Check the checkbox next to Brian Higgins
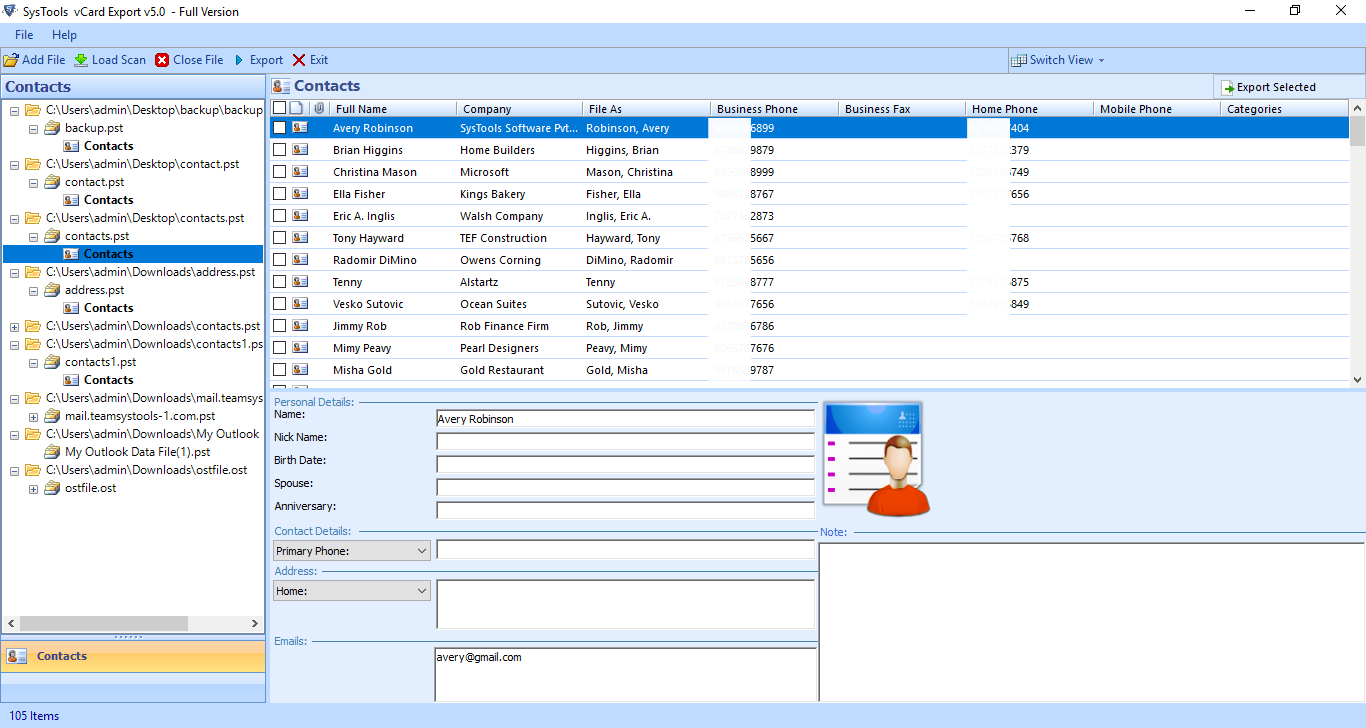1366x728 pixels. [x=279, y=149]
